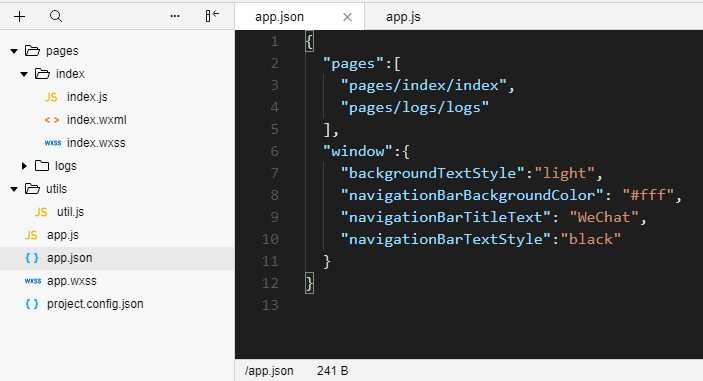Collapse the file tree sidebar panel
This screenshot has width=703, height=381.
[x=212, y=16]
